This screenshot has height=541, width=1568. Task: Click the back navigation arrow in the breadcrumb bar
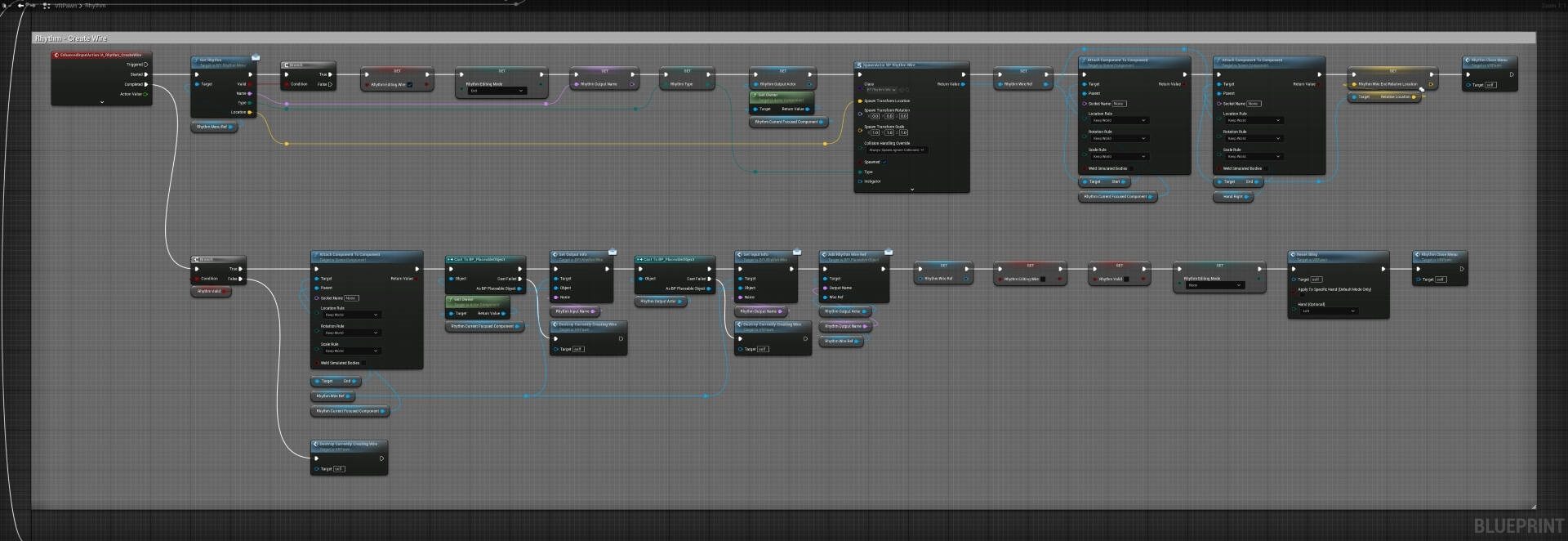click(x=20, y=5)
